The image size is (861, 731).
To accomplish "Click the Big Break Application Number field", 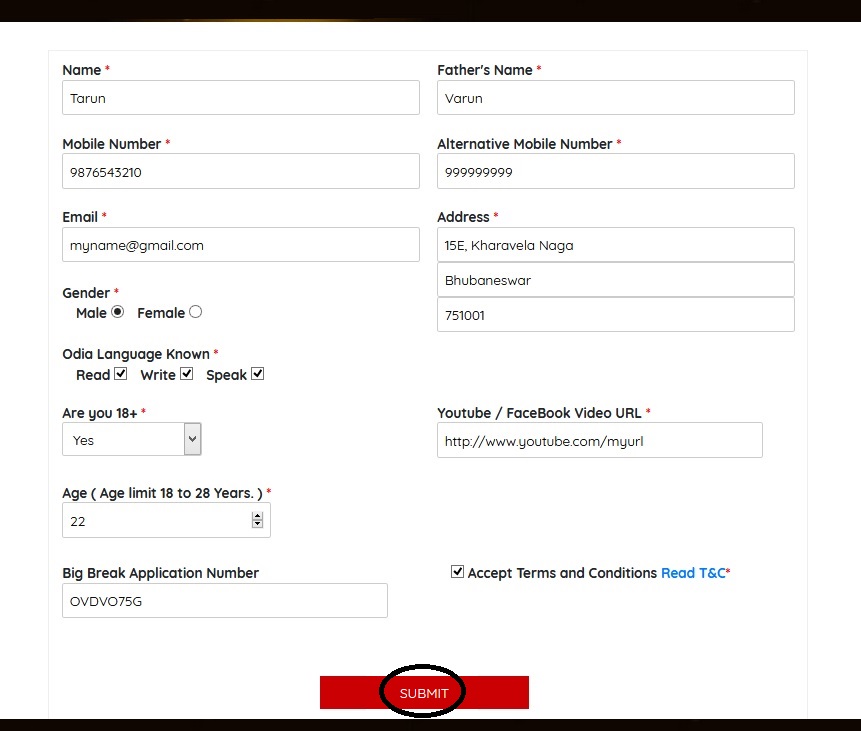I will 224,601.
